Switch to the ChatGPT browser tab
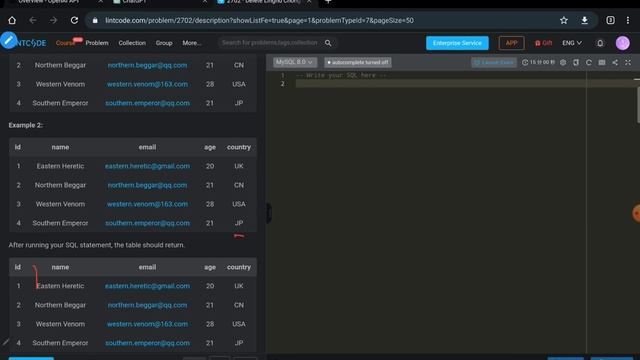640x360 pixels. pyautogui.click(x=159, y=2)
